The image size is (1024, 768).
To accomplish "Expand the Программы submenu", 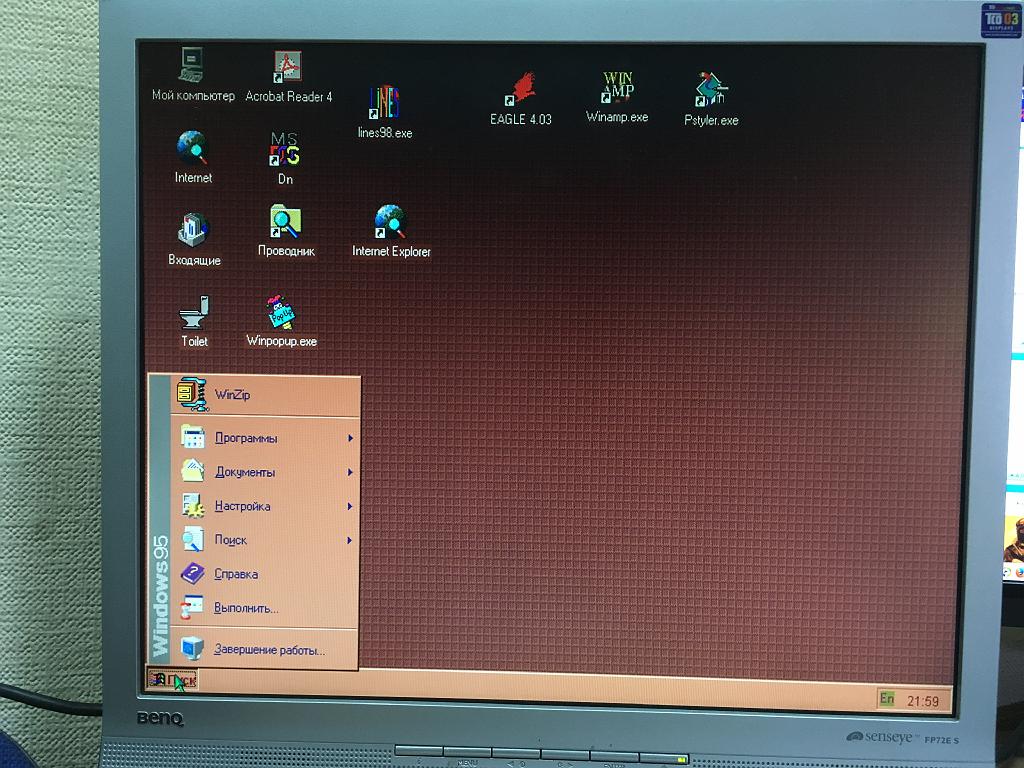I will coord(246,438).
